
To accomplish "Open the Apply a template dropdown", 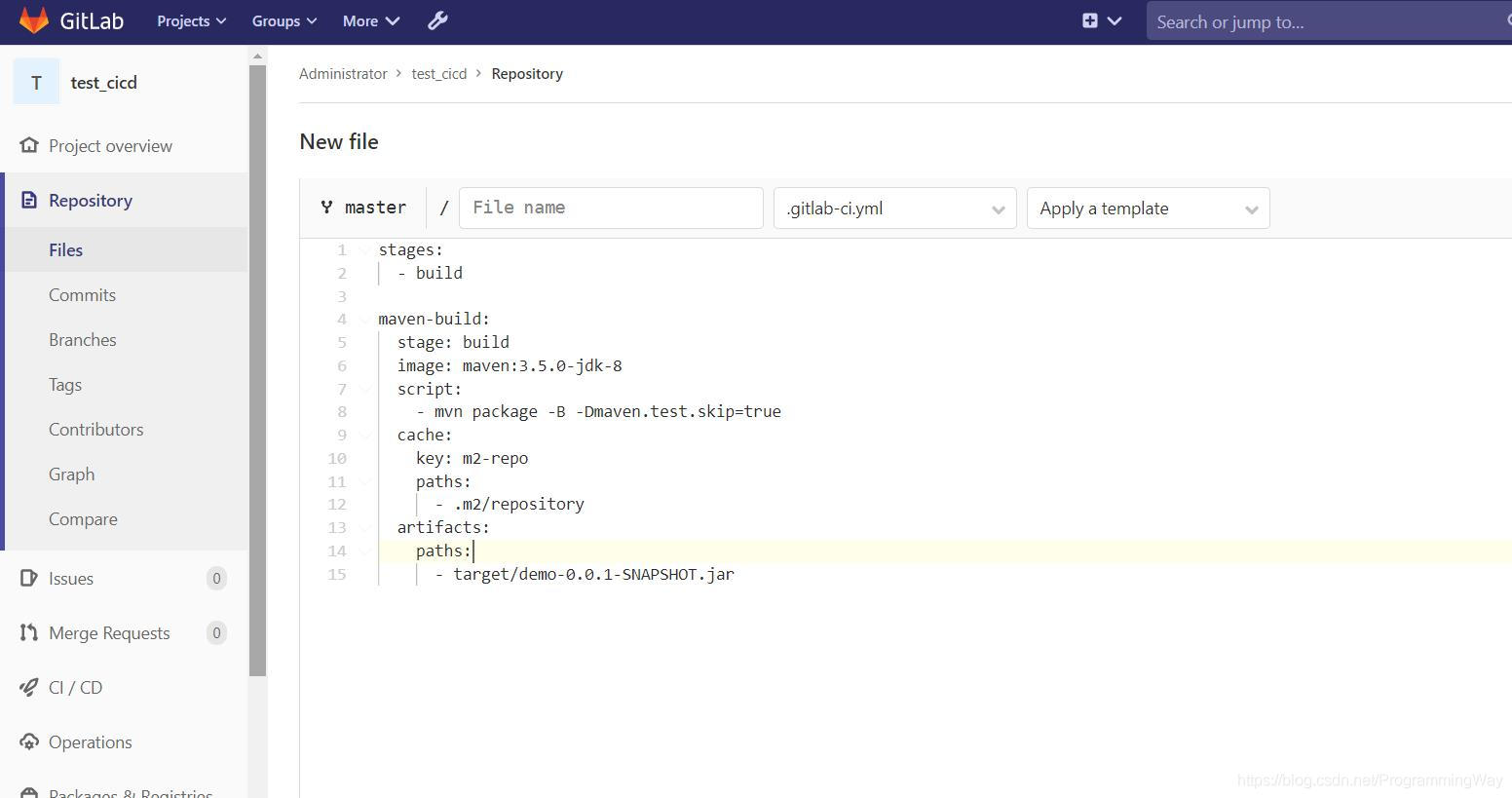I will tap(1148, 208).
